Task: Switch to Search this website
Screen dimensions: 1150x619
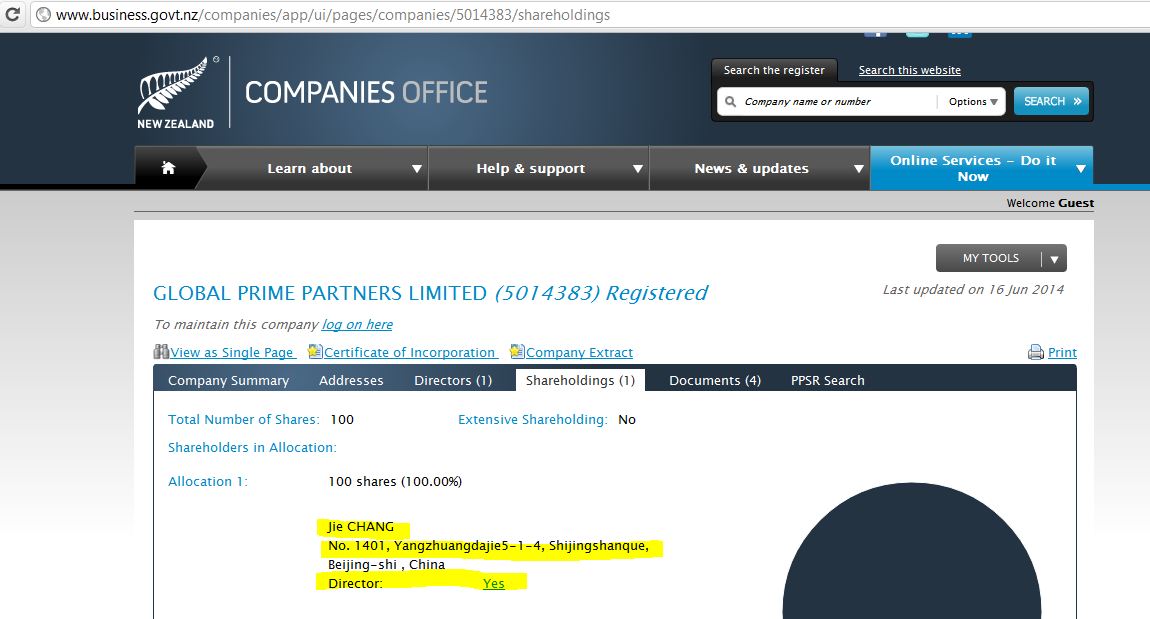Action: tap(909, 70)
